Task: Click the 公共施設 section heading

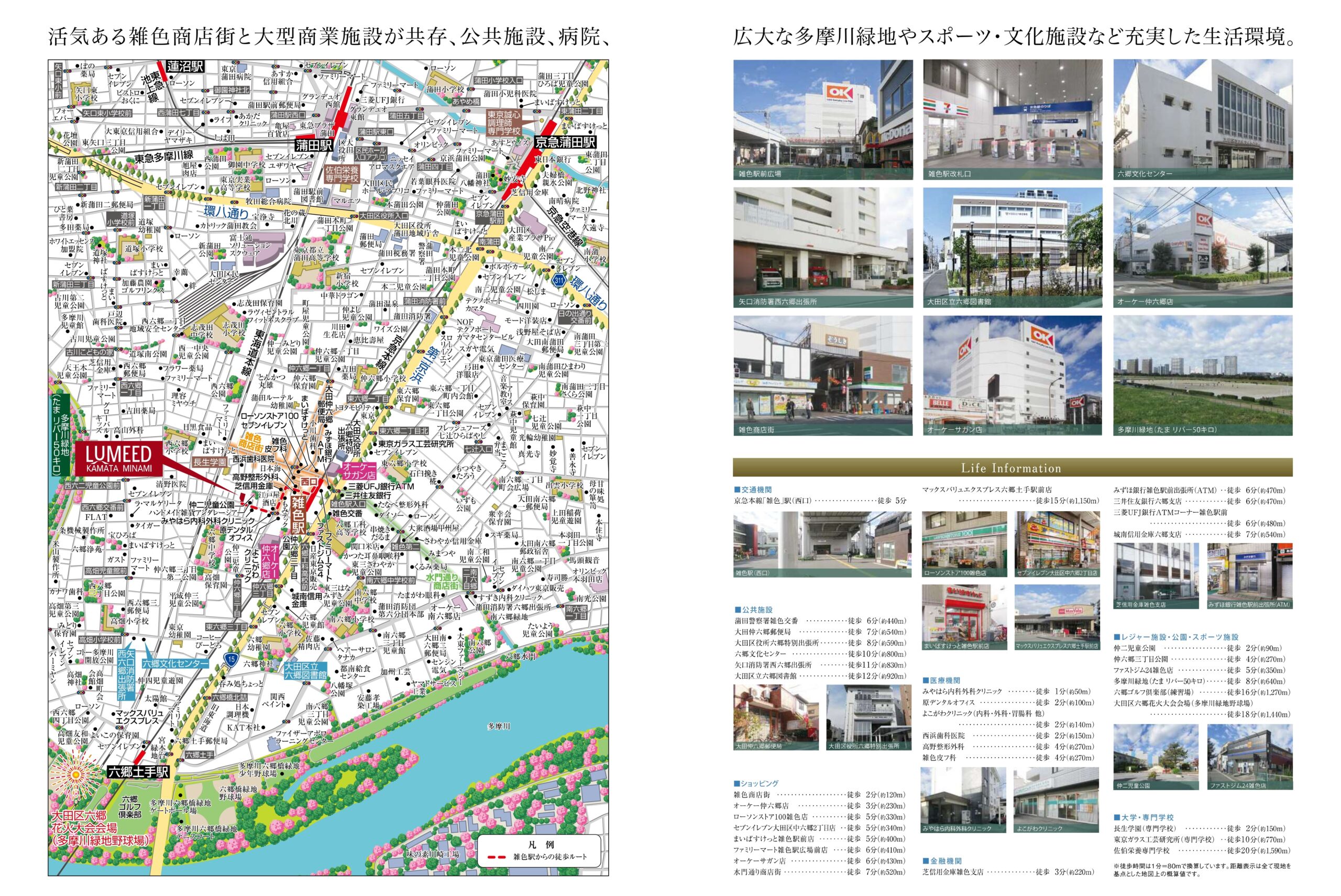Action: coord(753,610)
